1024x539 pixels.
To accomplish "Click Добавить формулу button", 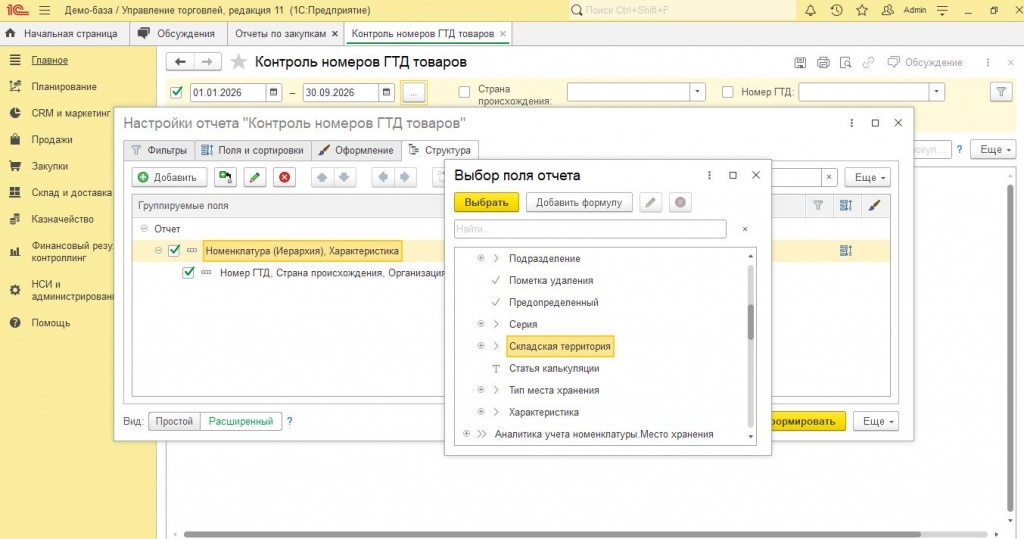I will (x=579, y=203).
